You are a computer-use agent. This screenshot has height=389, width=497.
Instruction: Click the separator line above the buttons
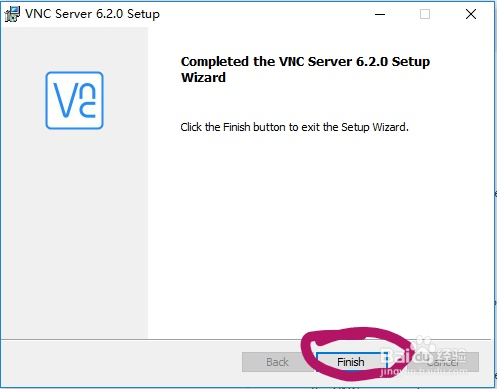click(246, 340)
